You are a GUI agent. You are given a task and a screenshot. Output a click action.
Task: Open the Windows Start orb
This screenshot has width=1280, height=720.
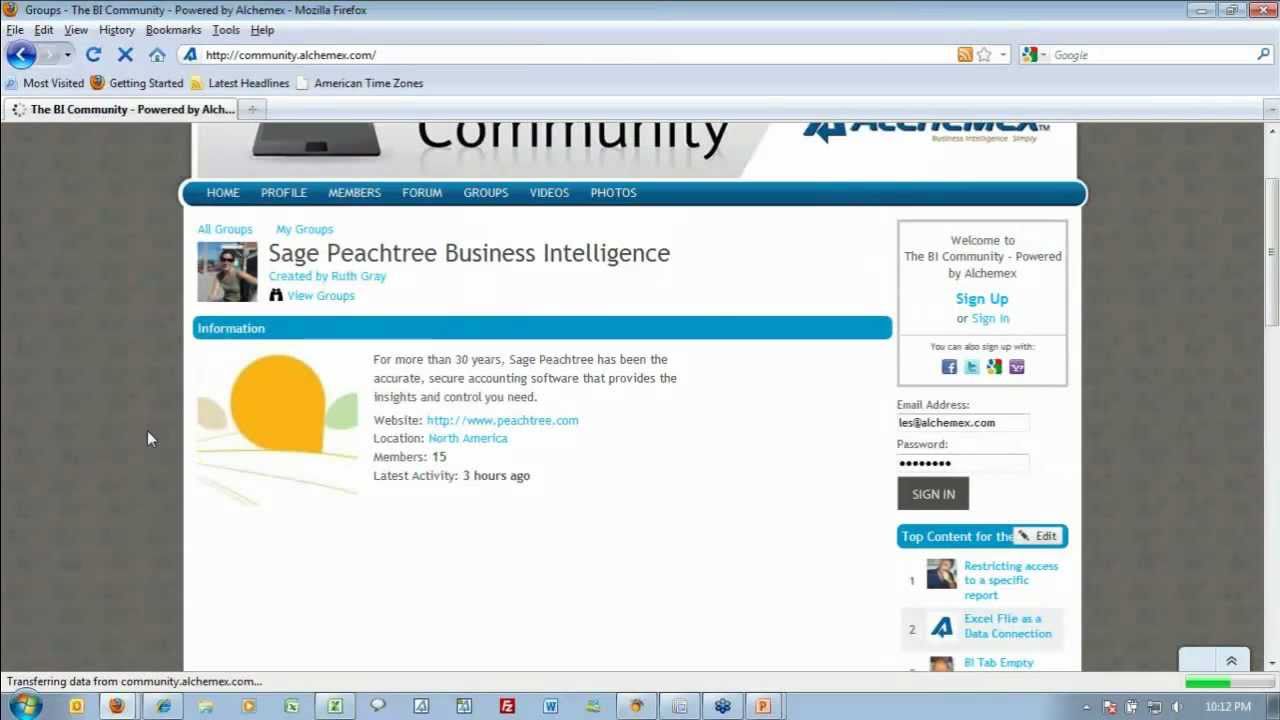coord(24,706)
